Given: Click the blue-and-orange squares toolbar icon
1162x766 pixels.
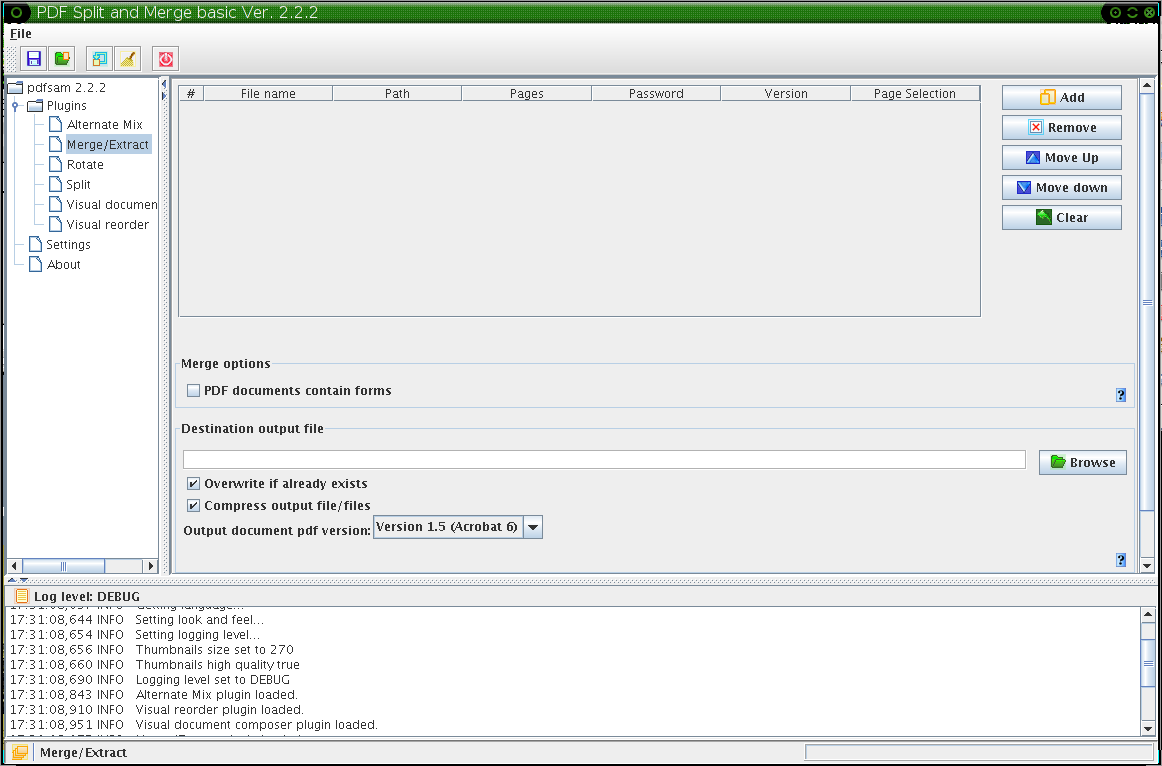Looking at the screenshot, I should click(99, 59).
